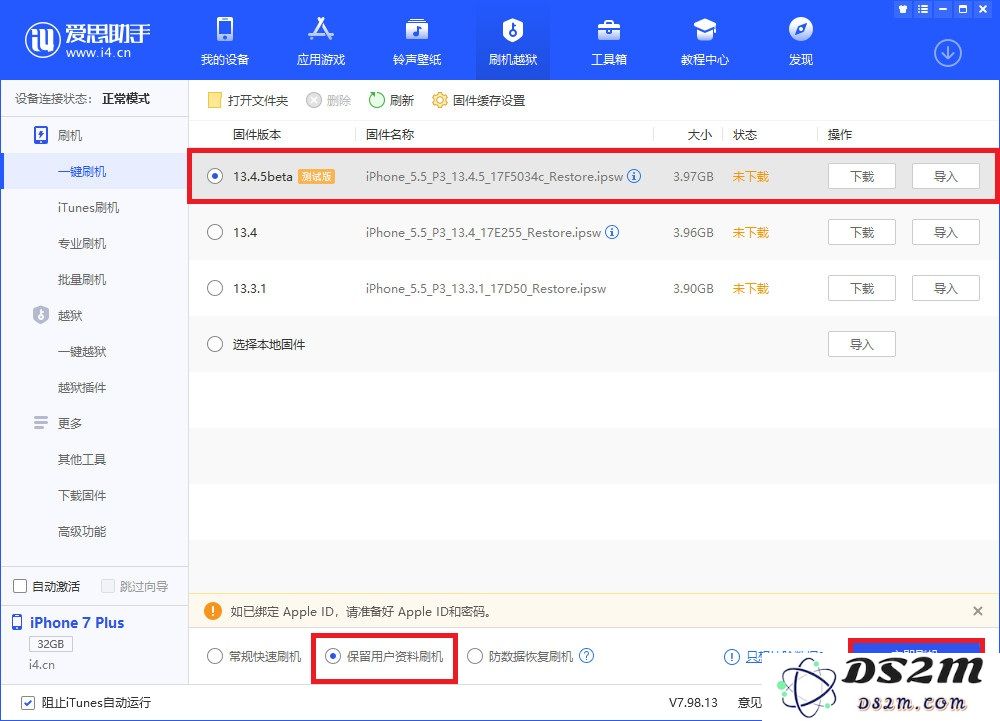
Task: Click 导入 button for 选择本地固件 row
Action: pyautogui.click(x=862, y=344)
